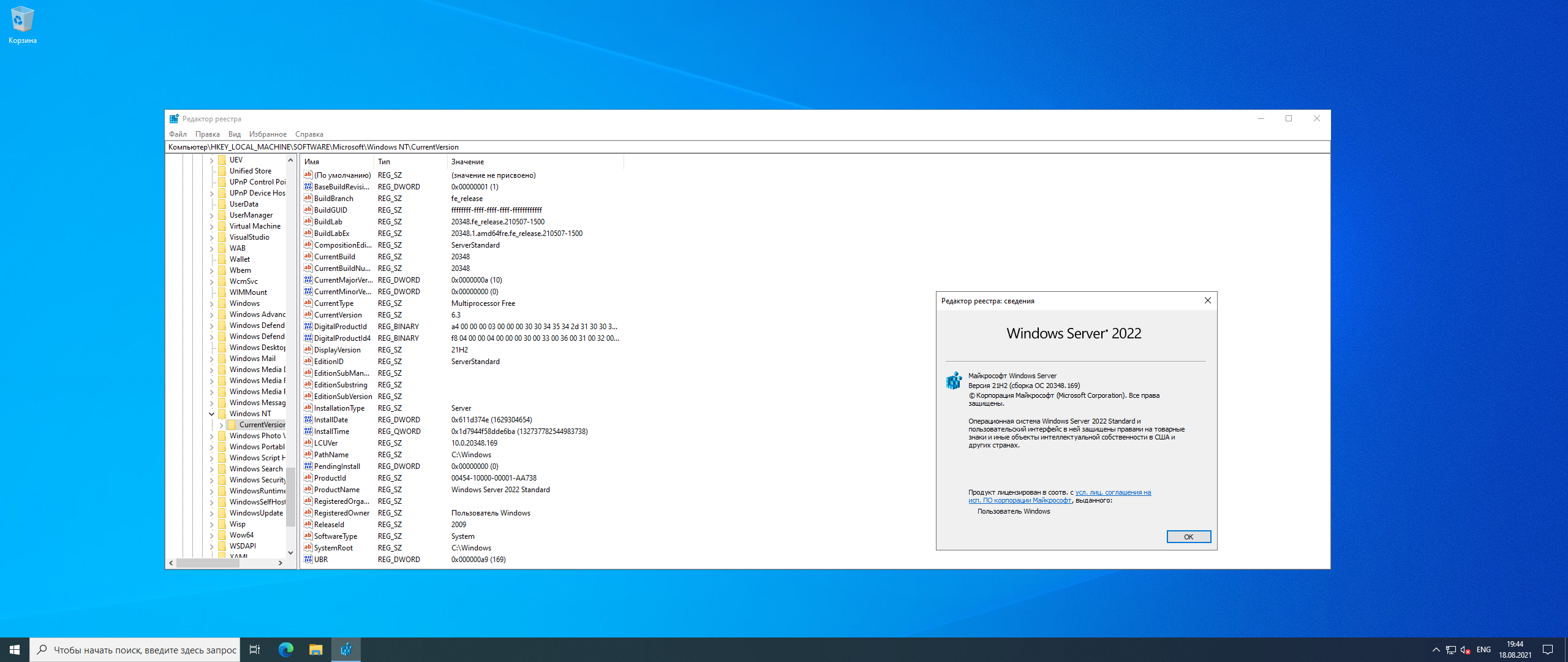This screenshot has width=1568, height=662.
Task: Click the icon next to PendingInstall value
Action: pyautogui.click(x=308, y=466)
